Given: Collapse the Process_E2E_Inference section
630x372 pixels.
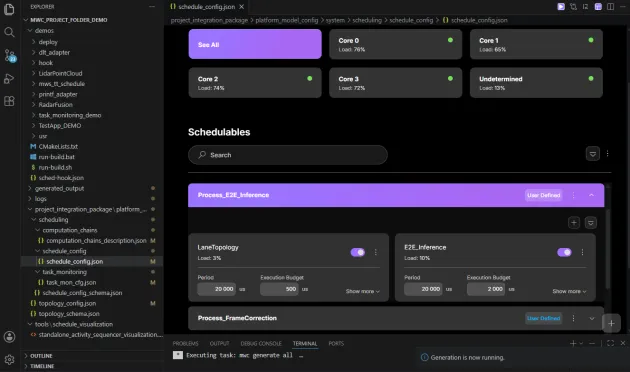Looking at the screenshot, I should click(x=591, y=195).
